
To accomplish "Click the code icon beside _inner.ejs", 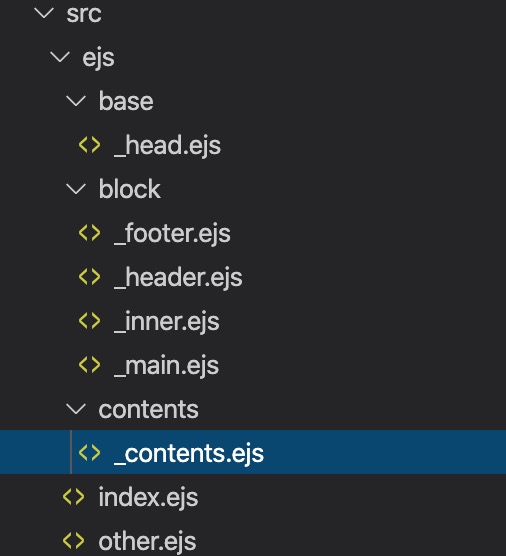I will (x=89, y=321).
